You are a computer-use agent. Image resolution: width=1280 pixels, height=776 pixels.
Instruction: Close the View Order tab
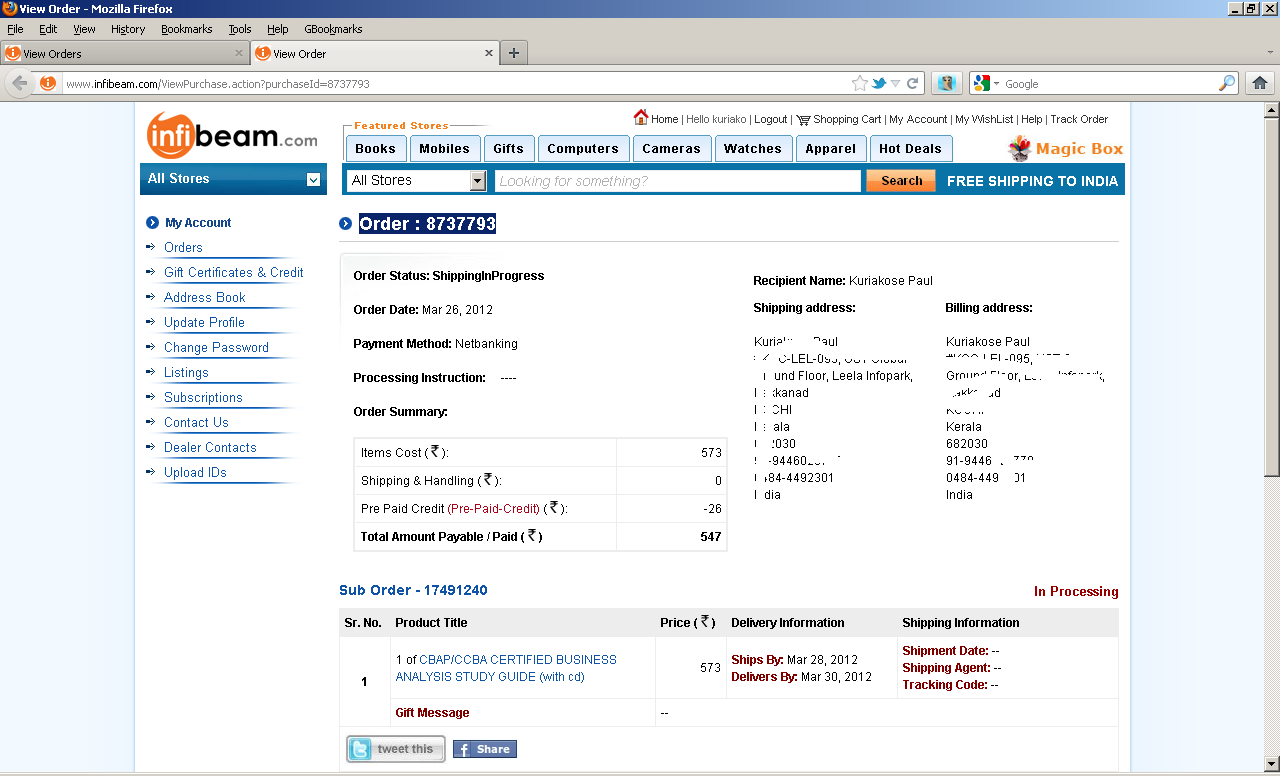pyautogui.click(x=489, y=53)
